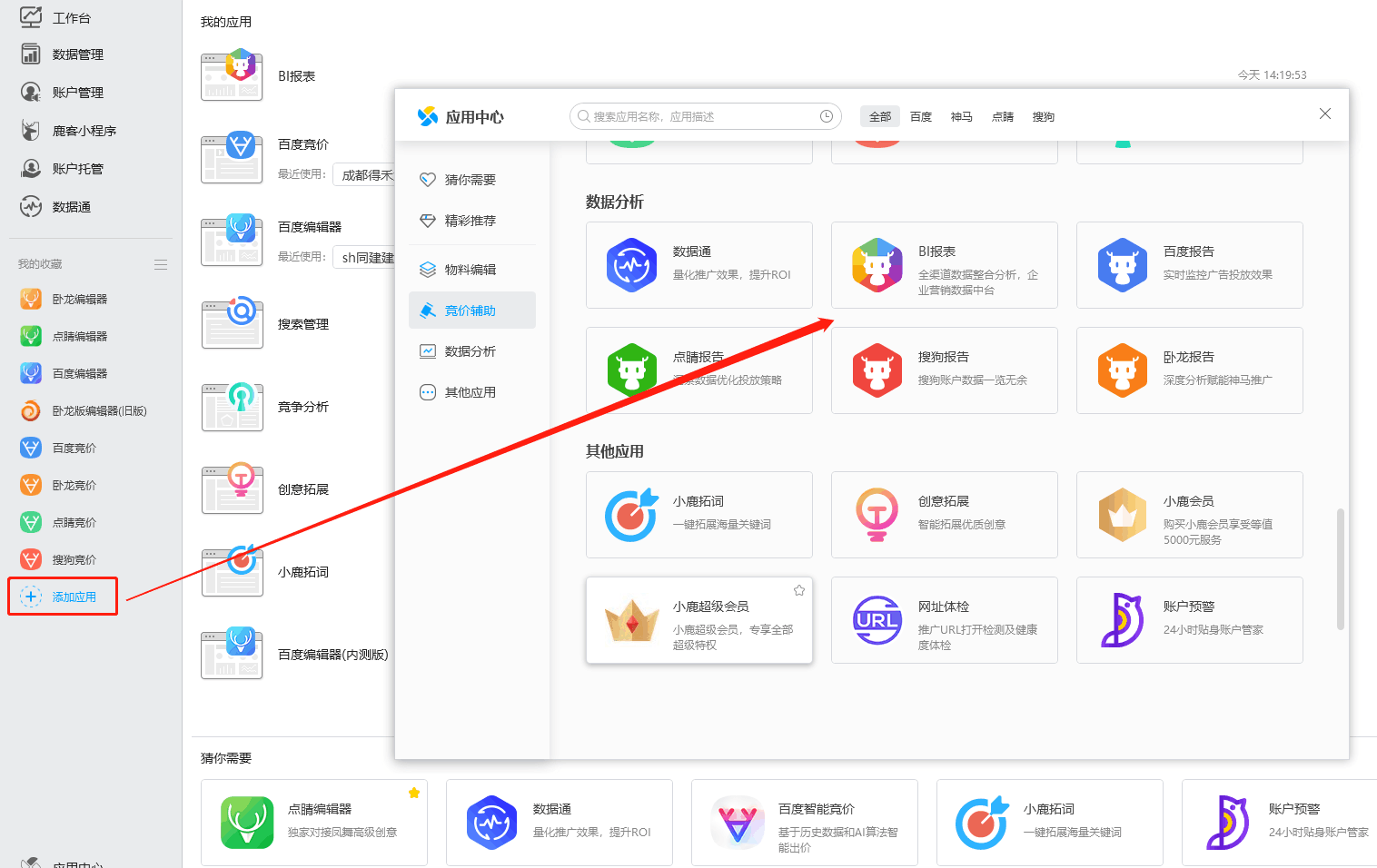Open 小鹿超级会员 app card
1377x868 pixels.
click(x=699, y=620)
